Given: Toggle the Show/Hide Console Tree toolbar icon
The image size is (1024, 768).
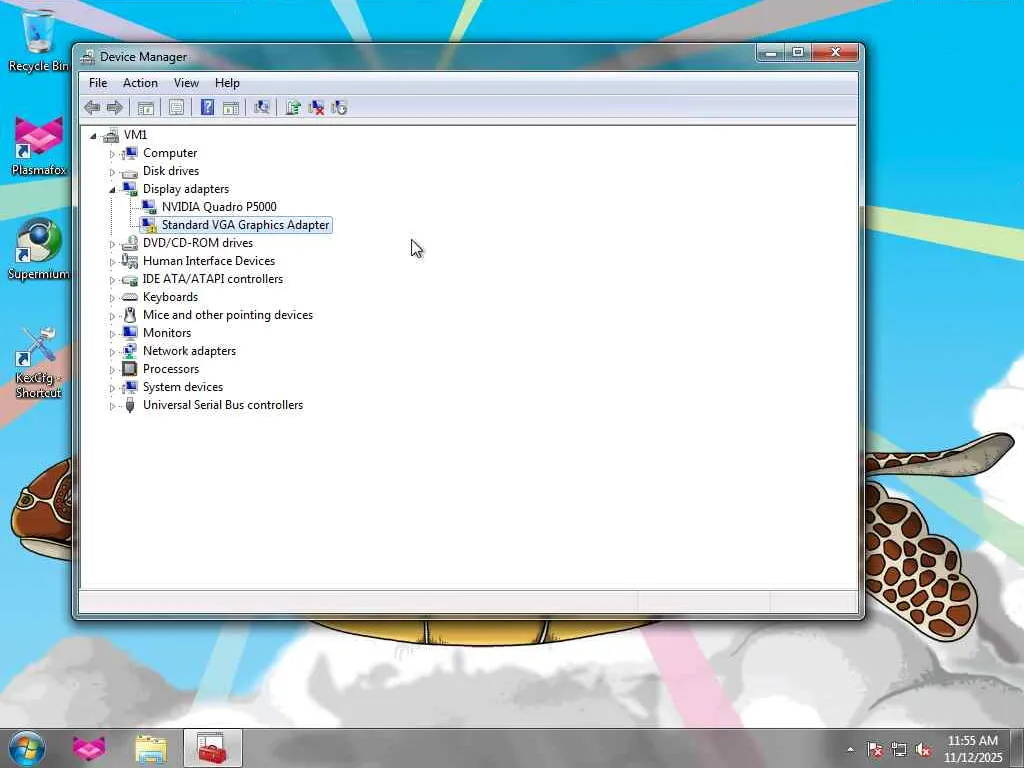Looking at the screenshot, I should point(146,108).
